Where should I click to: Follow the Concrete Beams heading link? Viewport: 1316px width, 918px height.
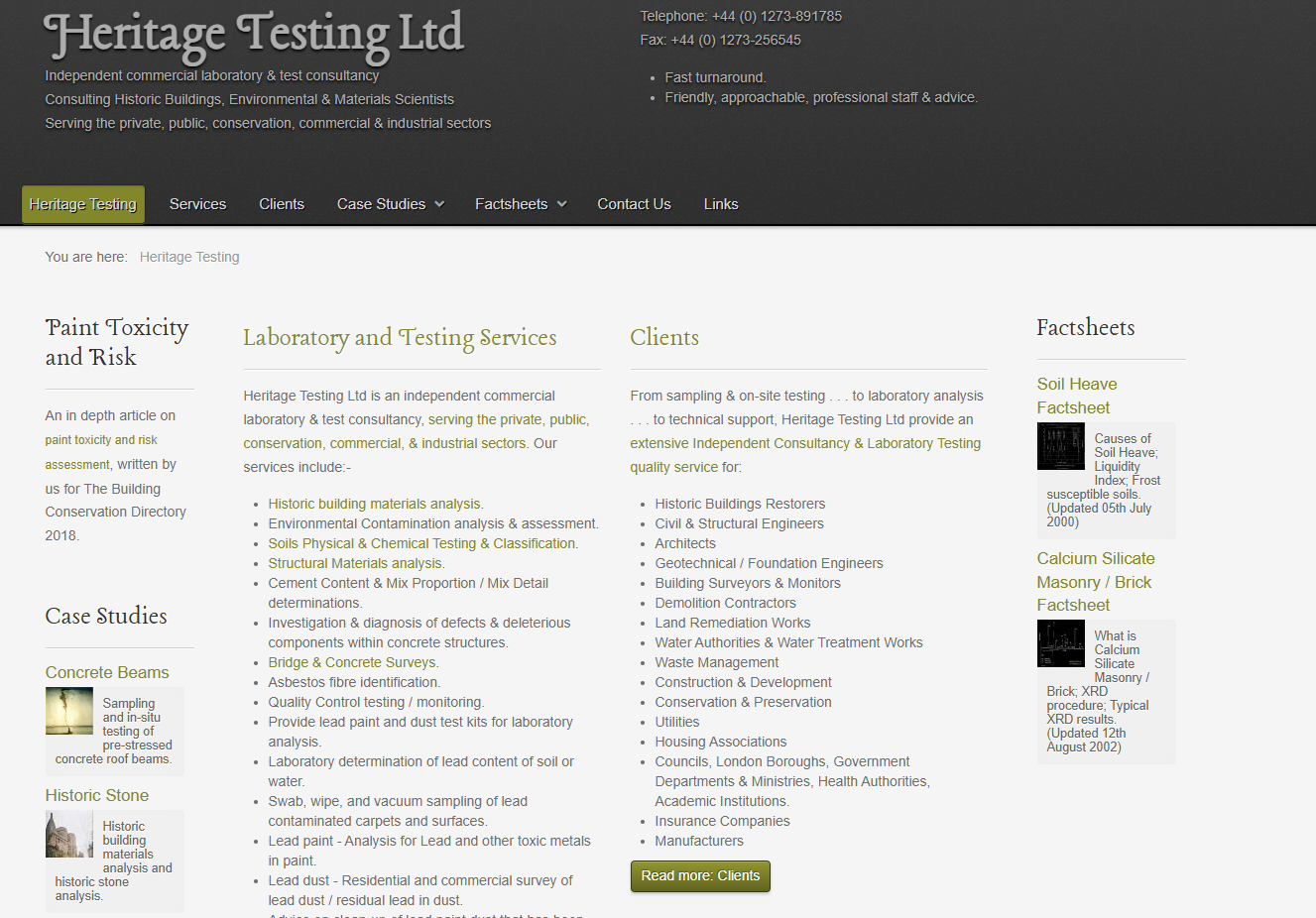[107, 672]
